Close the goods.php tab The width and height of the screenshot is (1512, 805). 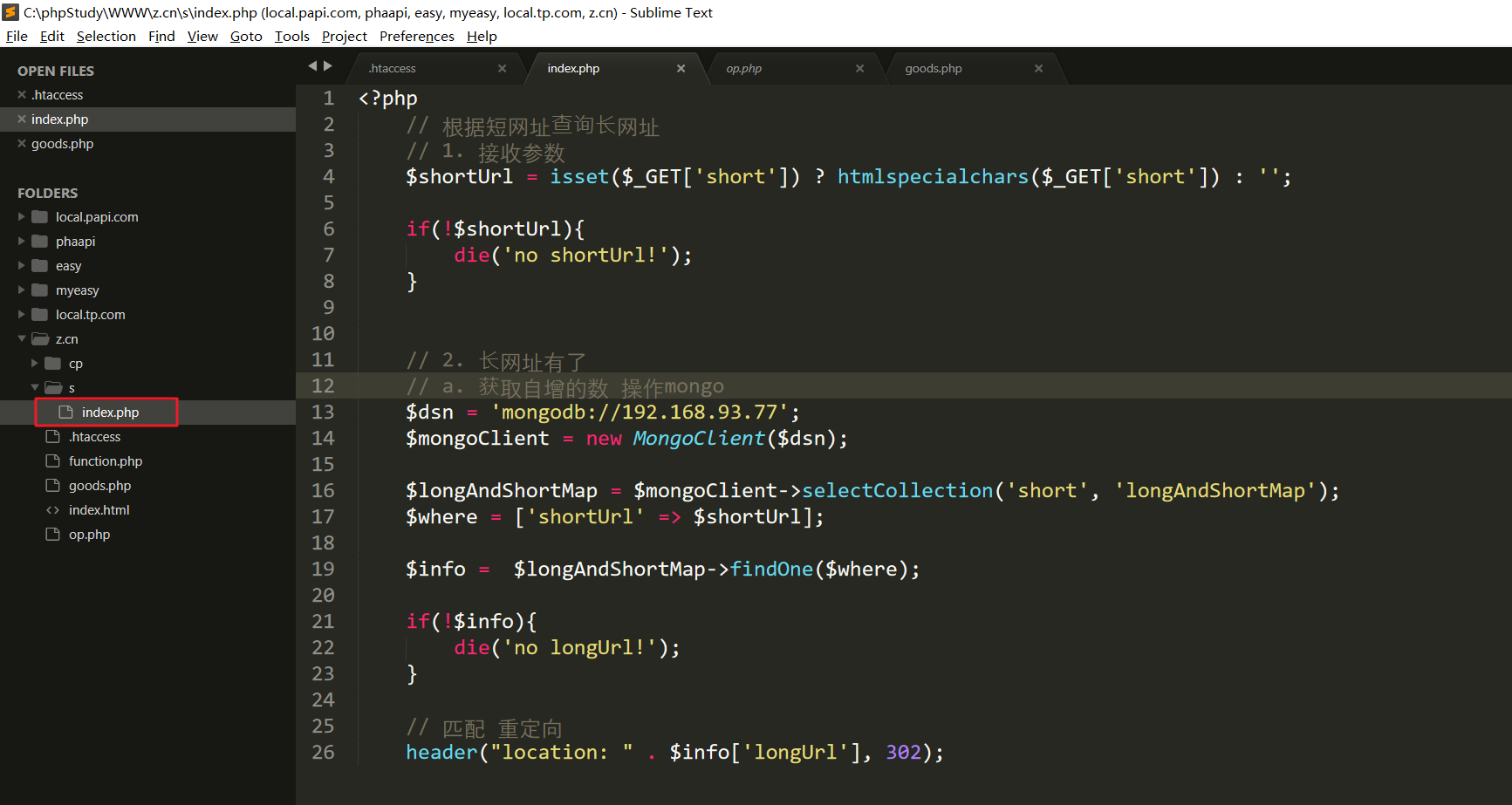(1038, 69)
